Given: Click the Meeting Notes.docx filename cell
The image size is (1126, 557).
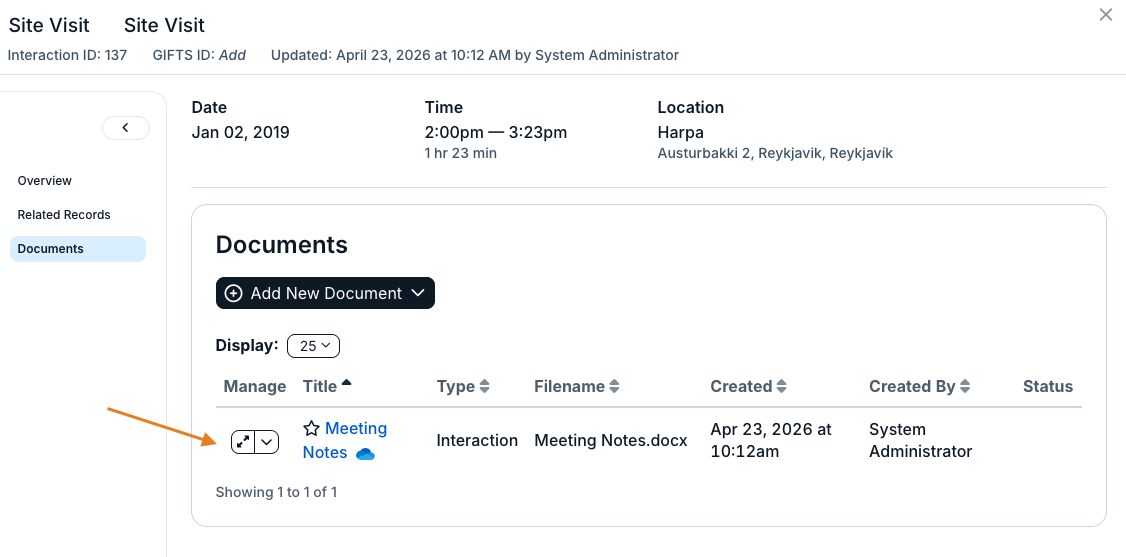Looking at the screenshot, I should tap(611, 441).
